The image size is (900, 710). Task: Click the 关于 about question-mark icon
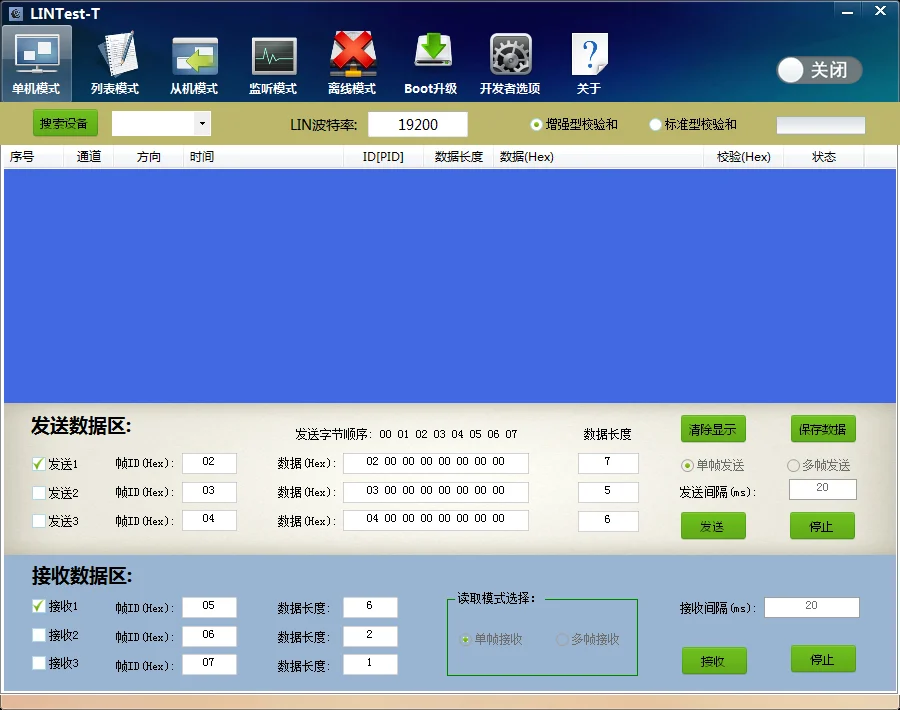[x=589, y=62]
